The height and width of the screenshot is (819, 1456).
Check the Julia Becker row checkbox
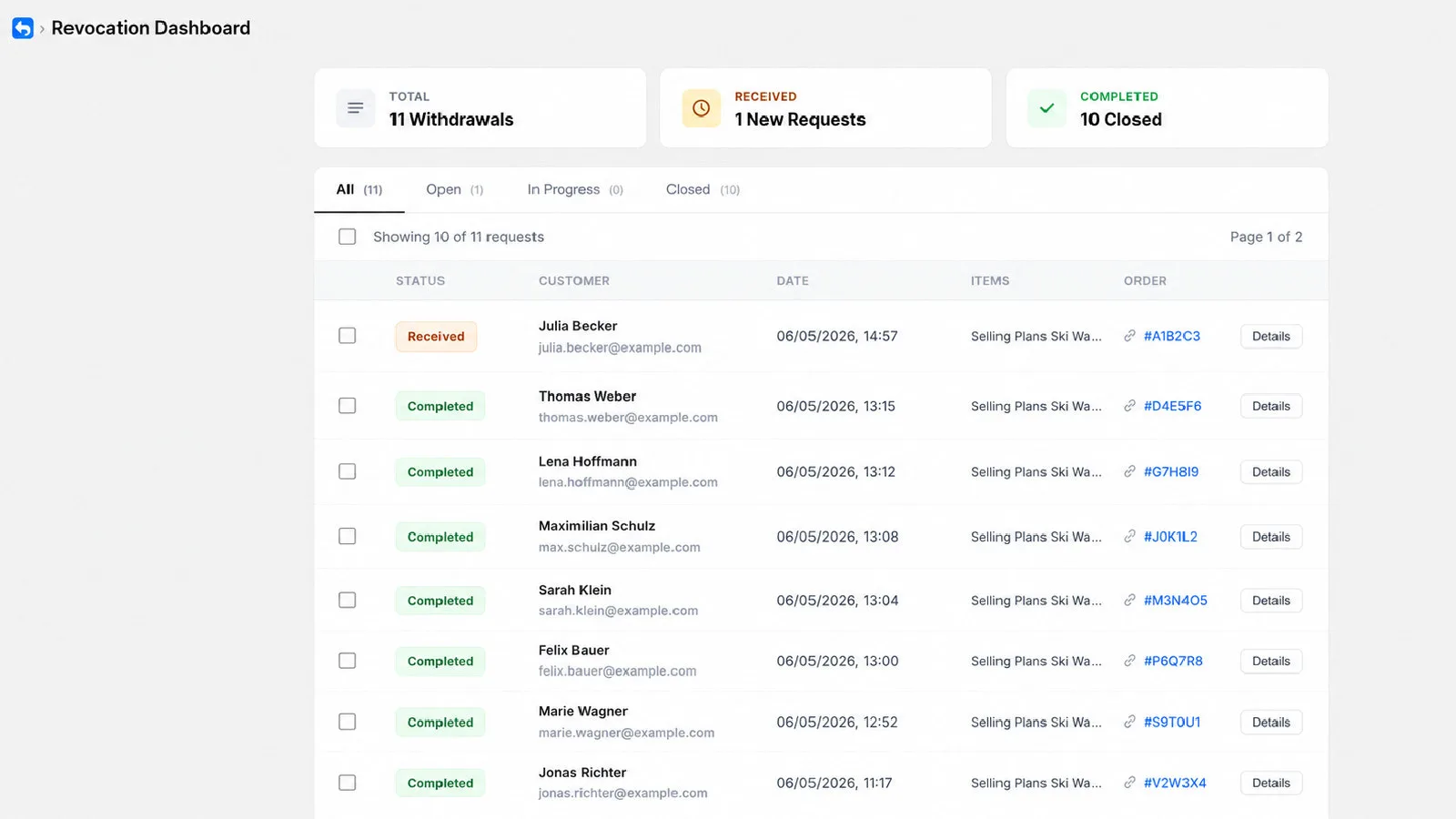(347, 336)
